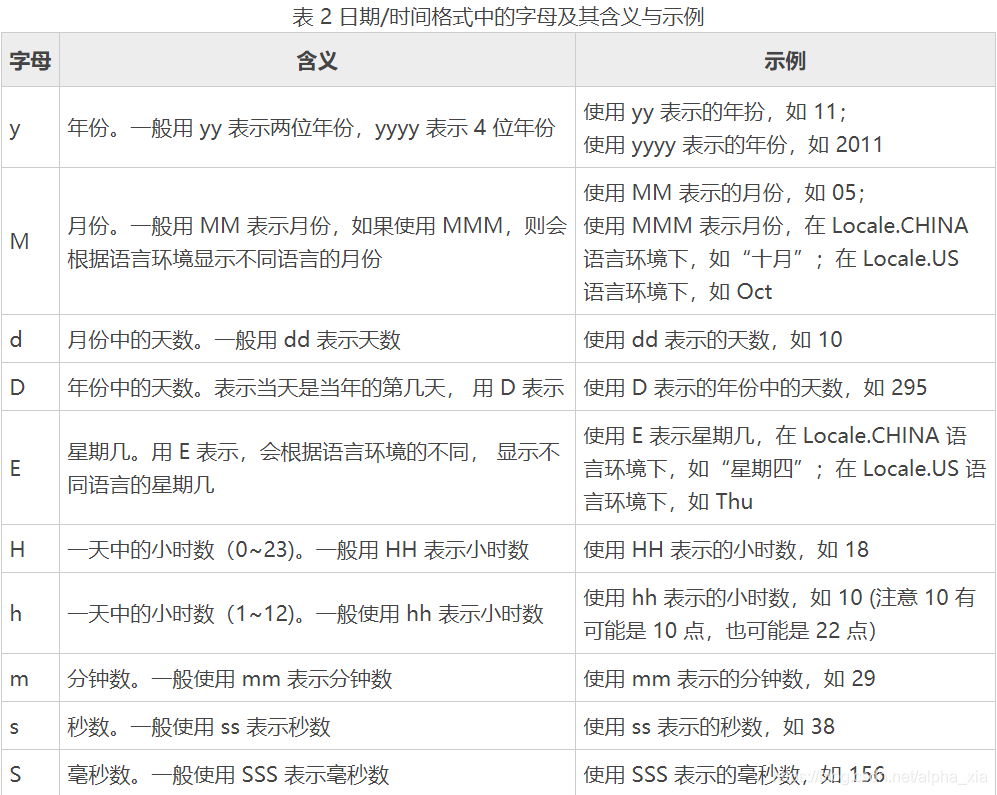The height and width of the screenshot is (795, 997).
Task: Click the table caption '表 2 日期/时间格式中的字母及其含义与示例'
Action: pyautogui.click(x=498, y=17)
